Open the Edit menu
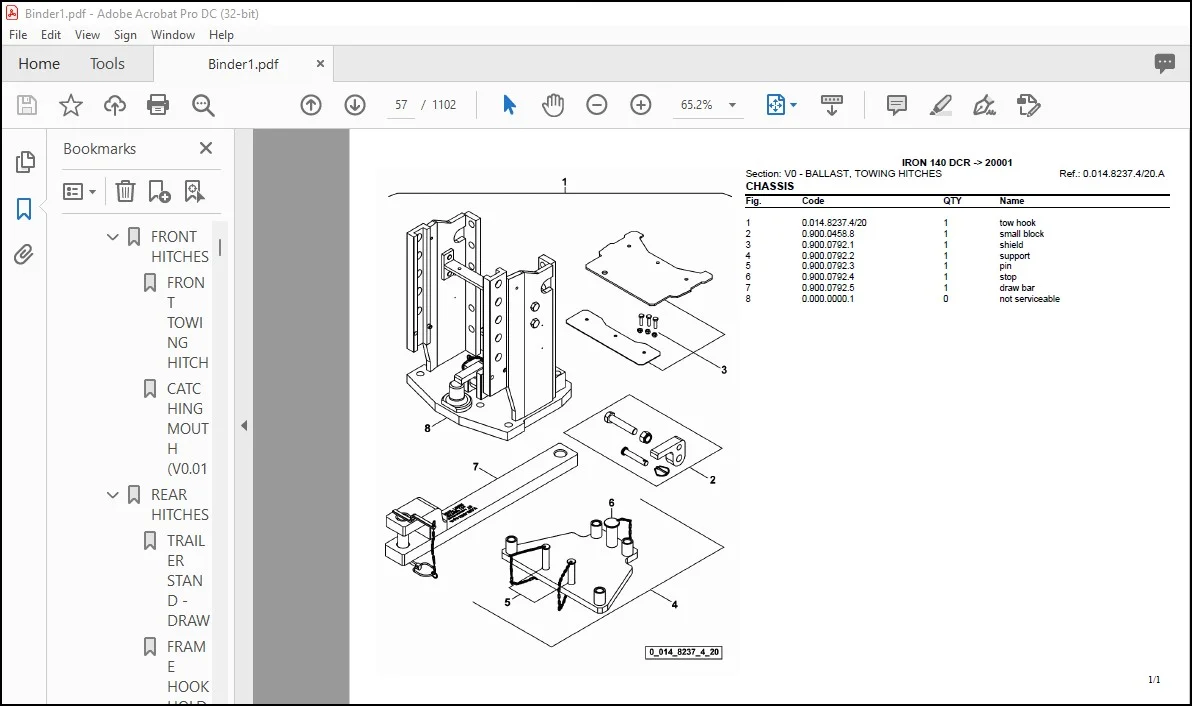The width and height of the screenshot is (1192, 706). coord(51,35)
